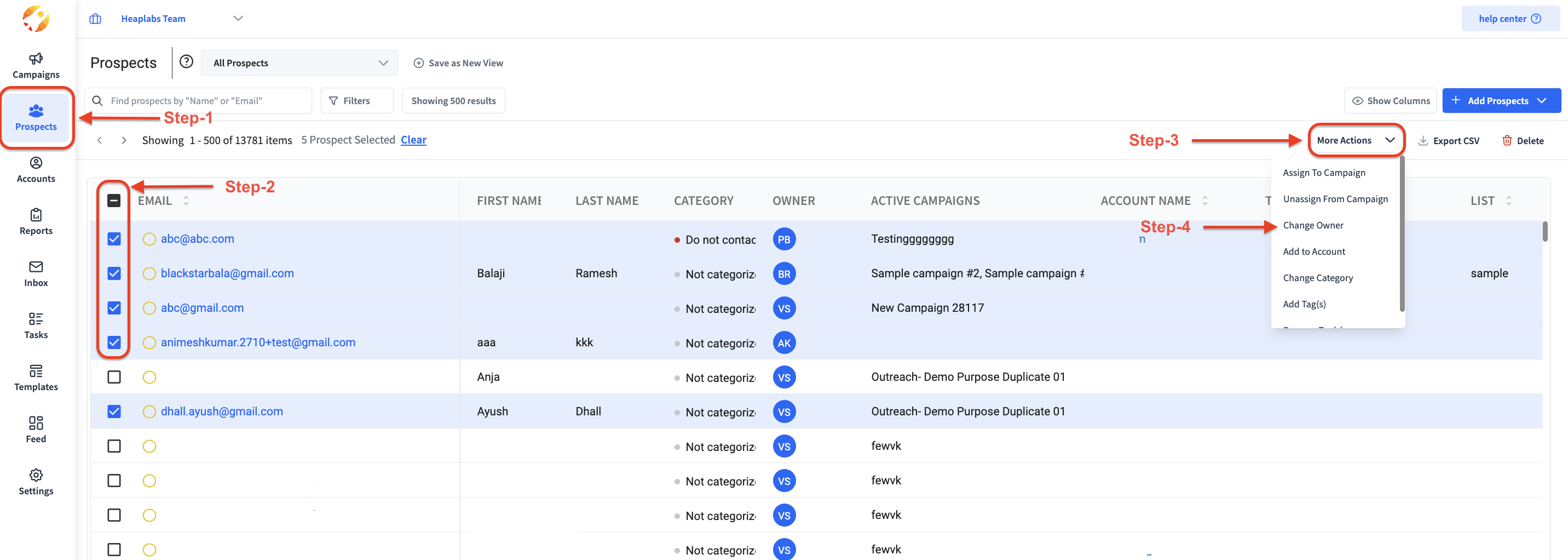Expand the Heaplabs Team selector
The height and width of the screenshot is (560, 1568).
[238, 19]
